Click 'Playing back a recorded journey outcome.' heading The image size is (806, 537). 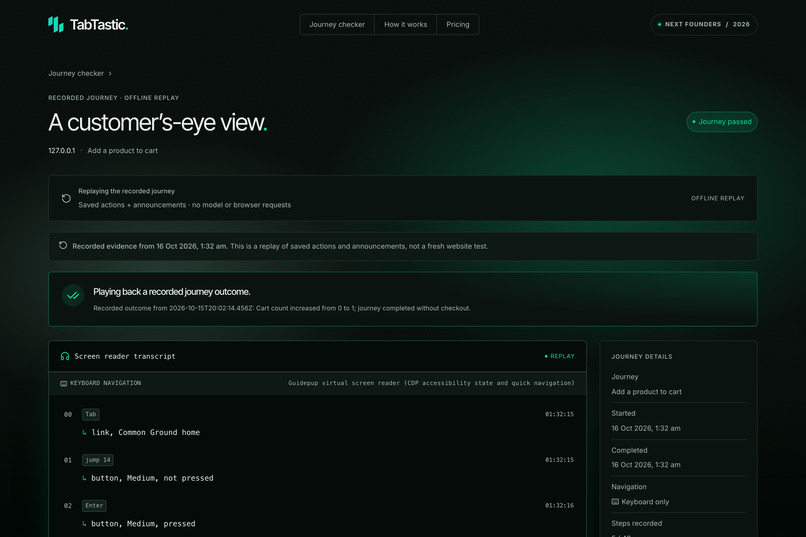tap(172, 292)
